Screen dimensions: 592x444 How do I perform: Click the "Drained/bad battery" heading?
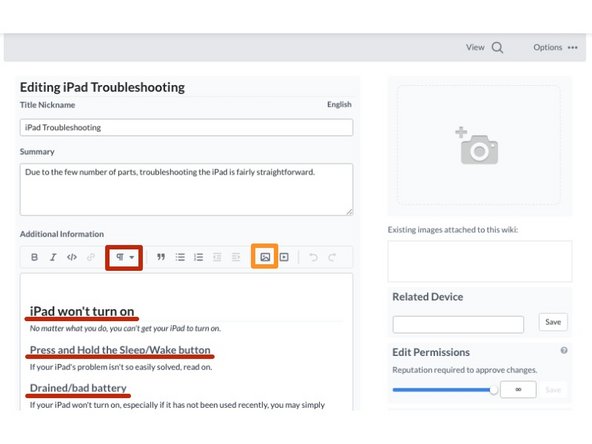pyautogui.click(x=78, y=388)
